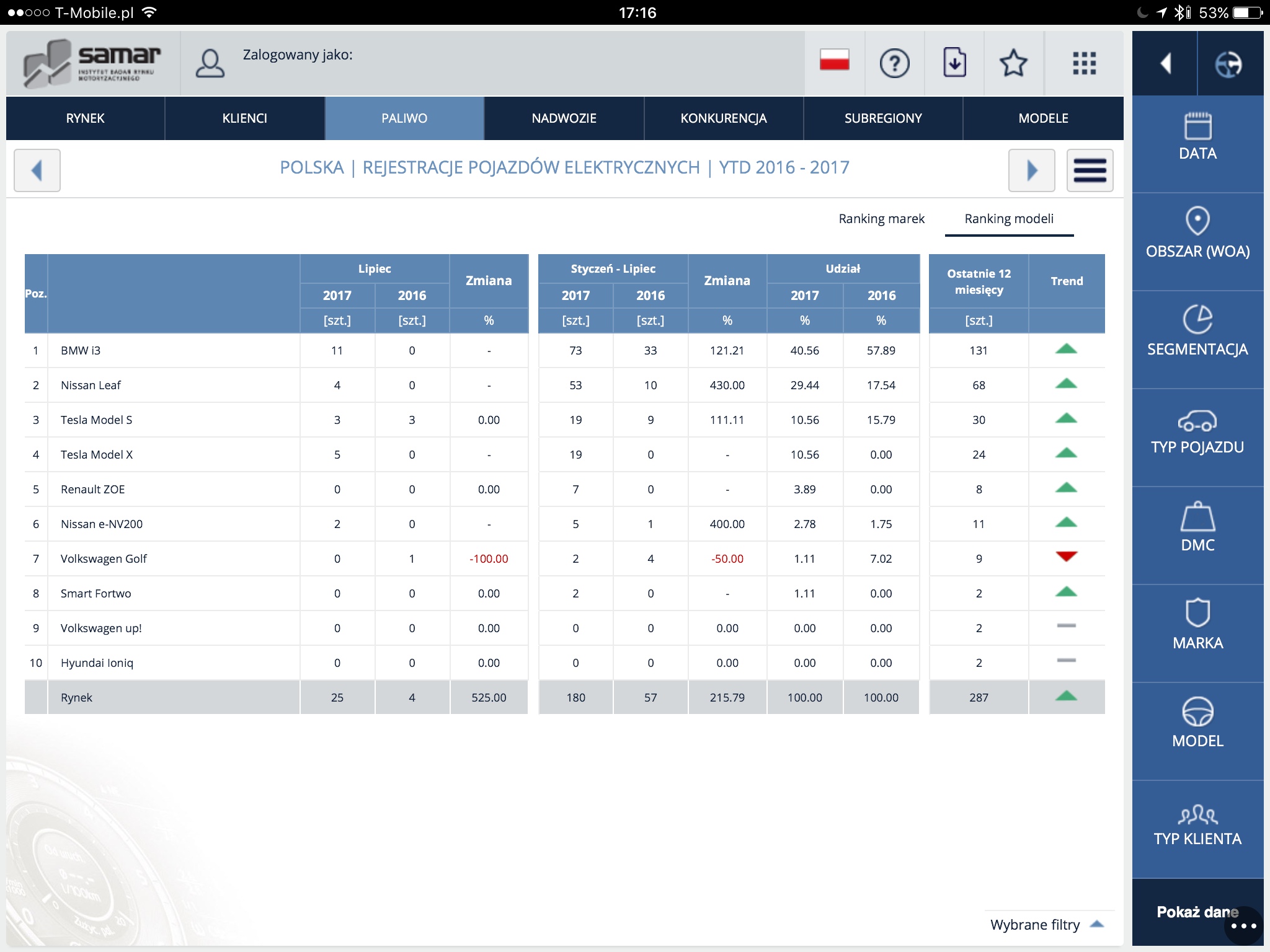Click the report title POLSKA REJESTRACJE
This screenshot has height=952, width=1270.
point(564,167)
